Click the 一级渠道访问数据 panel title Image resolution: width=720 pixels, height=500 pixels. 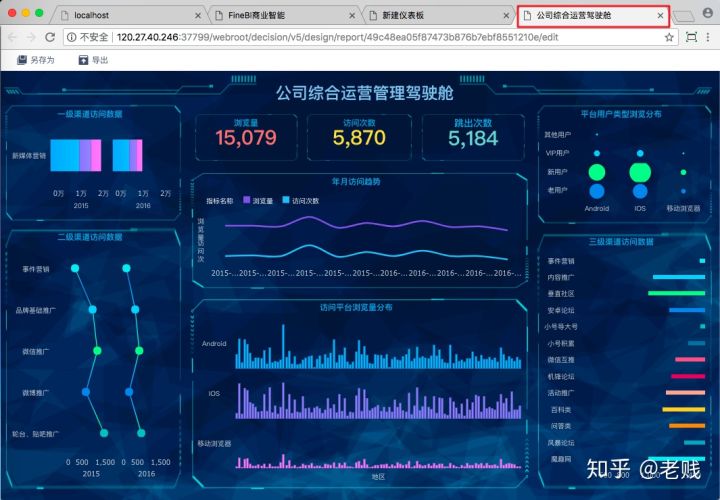[90, 114]
